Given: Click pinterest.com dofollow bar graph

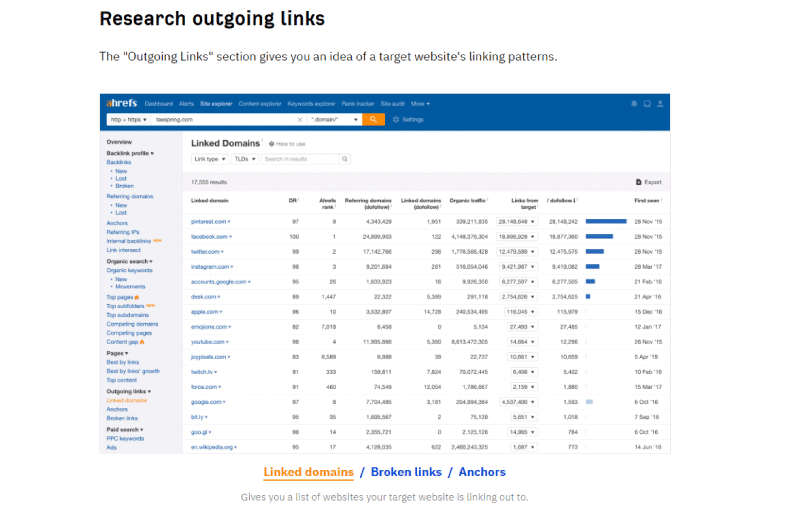Looking at the screenshot, I should point(606,221).
